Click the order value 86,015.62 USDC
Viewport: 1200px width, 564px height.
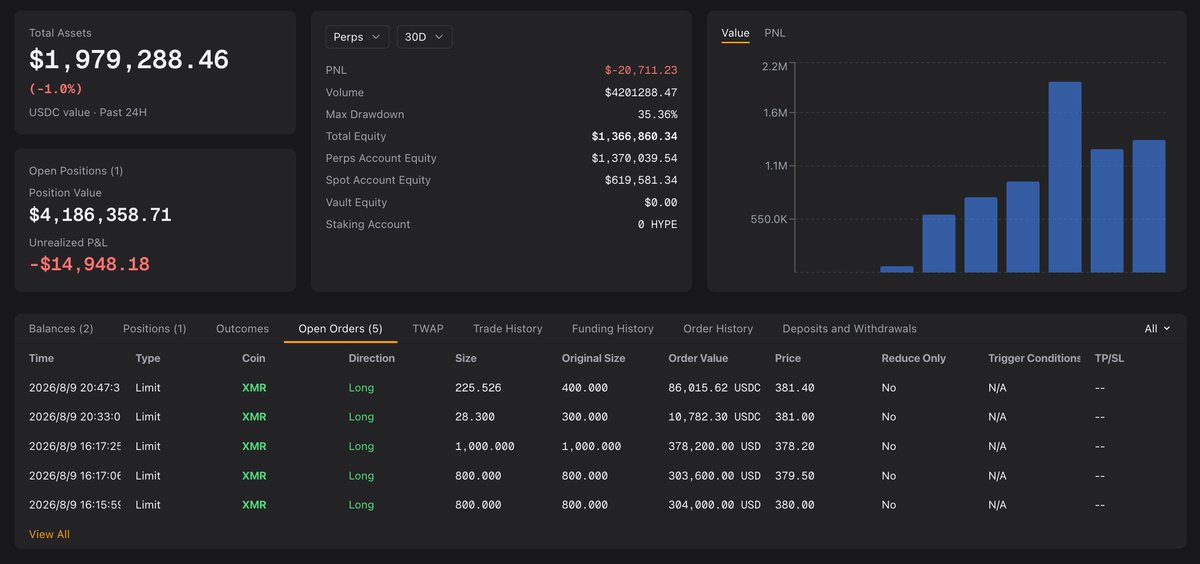point(714,387)
